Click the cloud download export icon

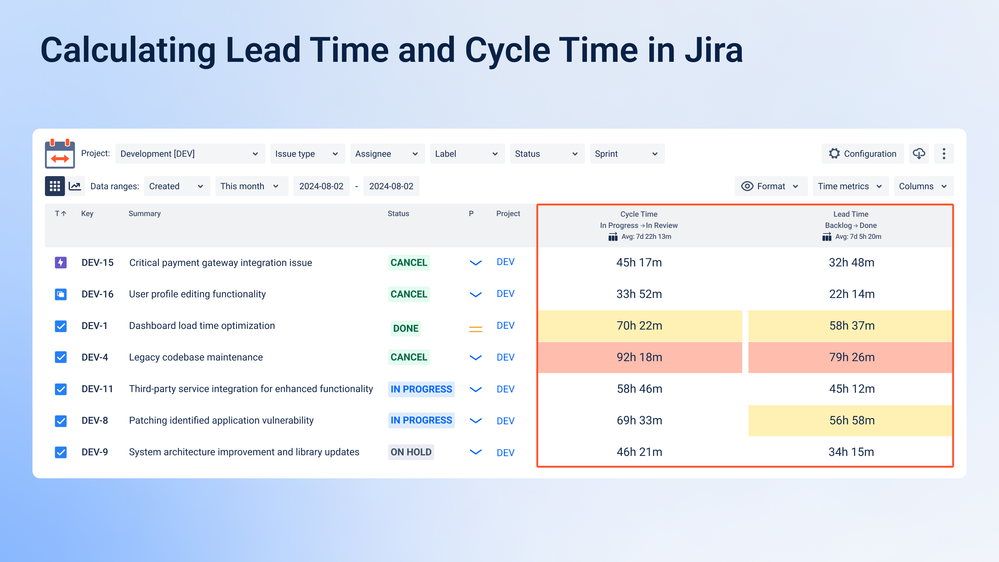click(919, 154)
